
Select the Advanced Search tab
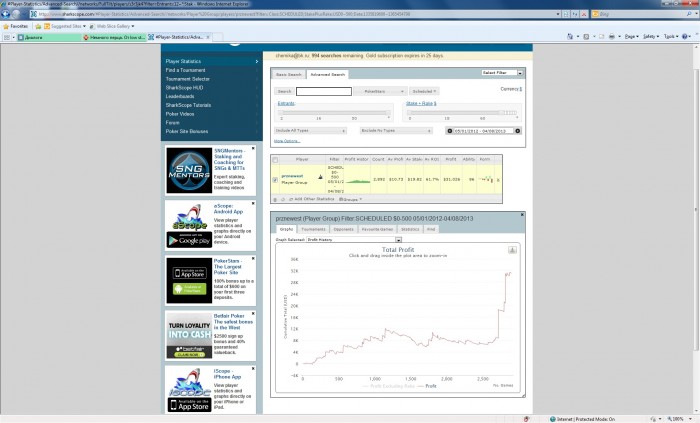click(x=327, y=75)
